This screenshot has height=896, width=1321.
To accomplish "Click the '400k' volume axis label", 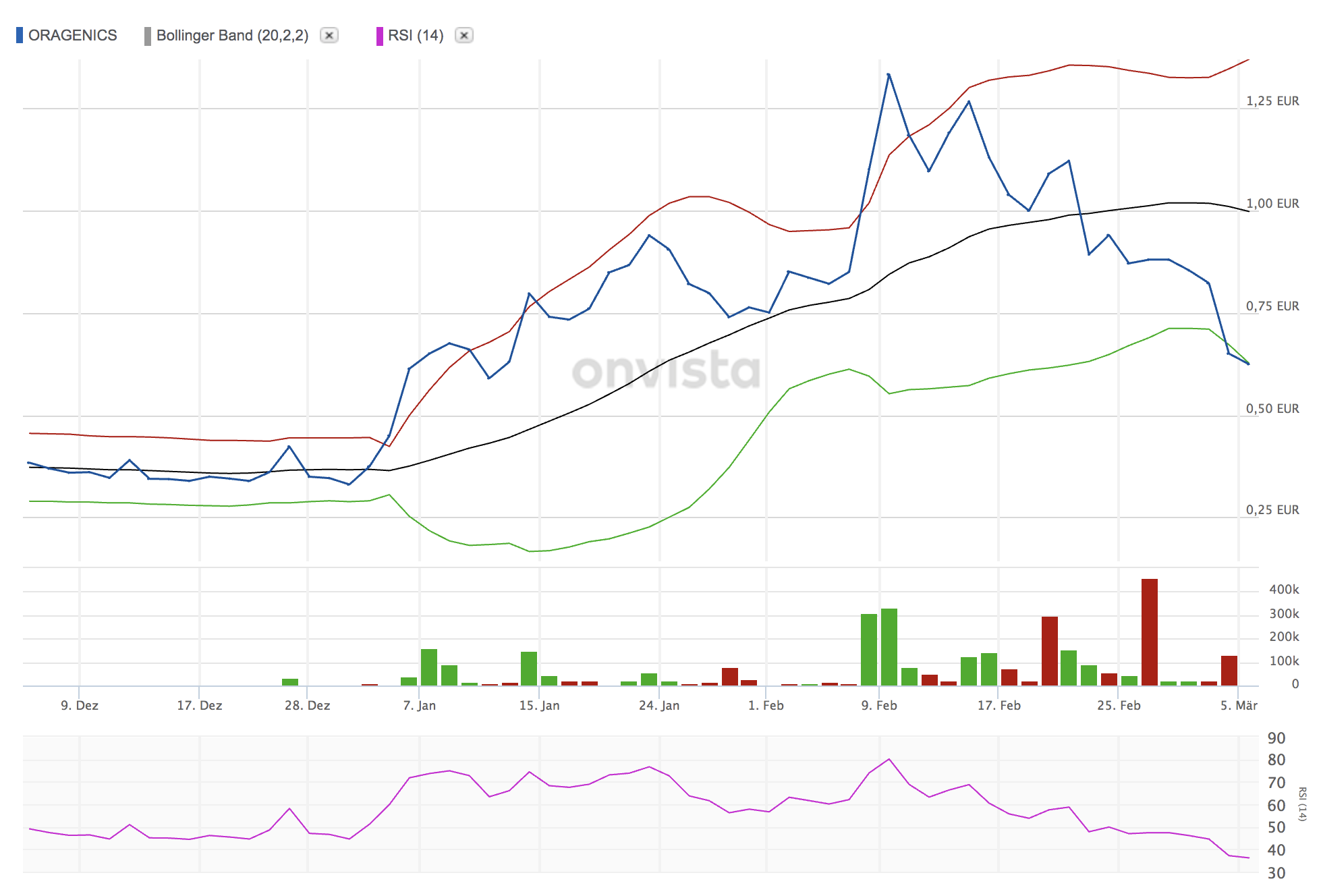I will pyautogui.click(x=1284, y=590).
